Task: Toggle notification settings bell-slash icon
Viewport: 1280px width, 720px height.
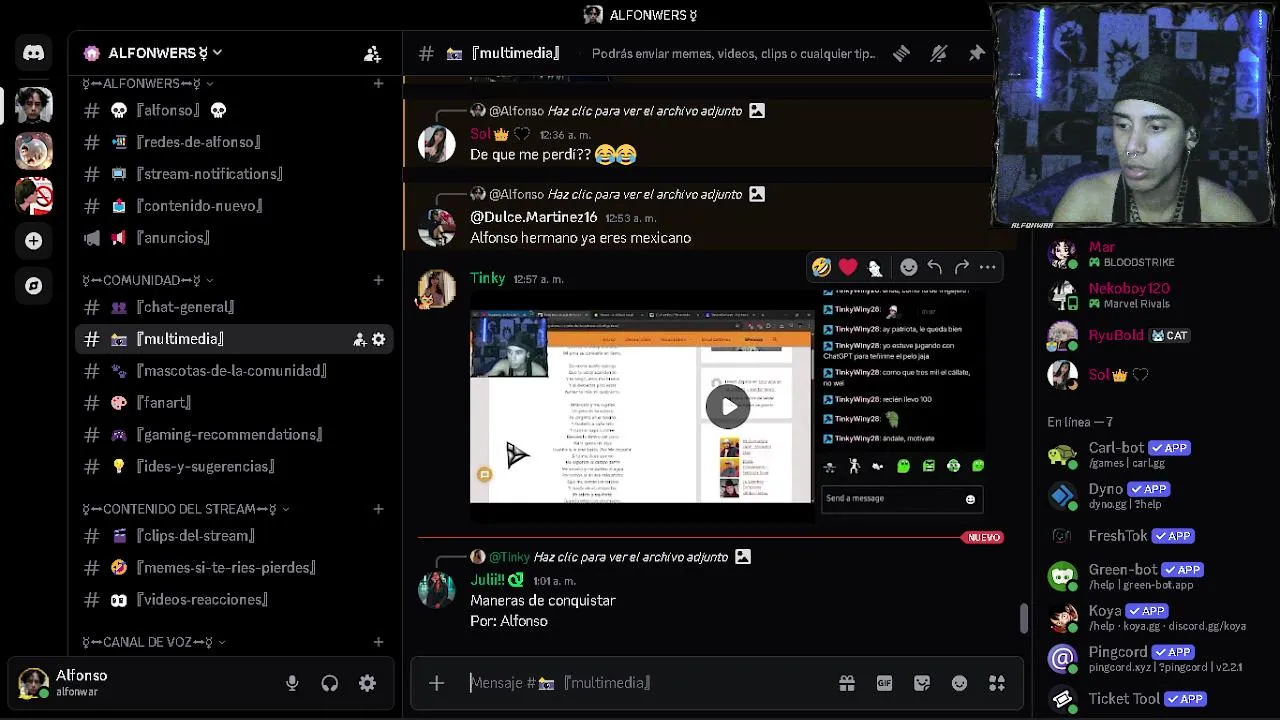Action: pyautogui.click(x=938, y=54)
